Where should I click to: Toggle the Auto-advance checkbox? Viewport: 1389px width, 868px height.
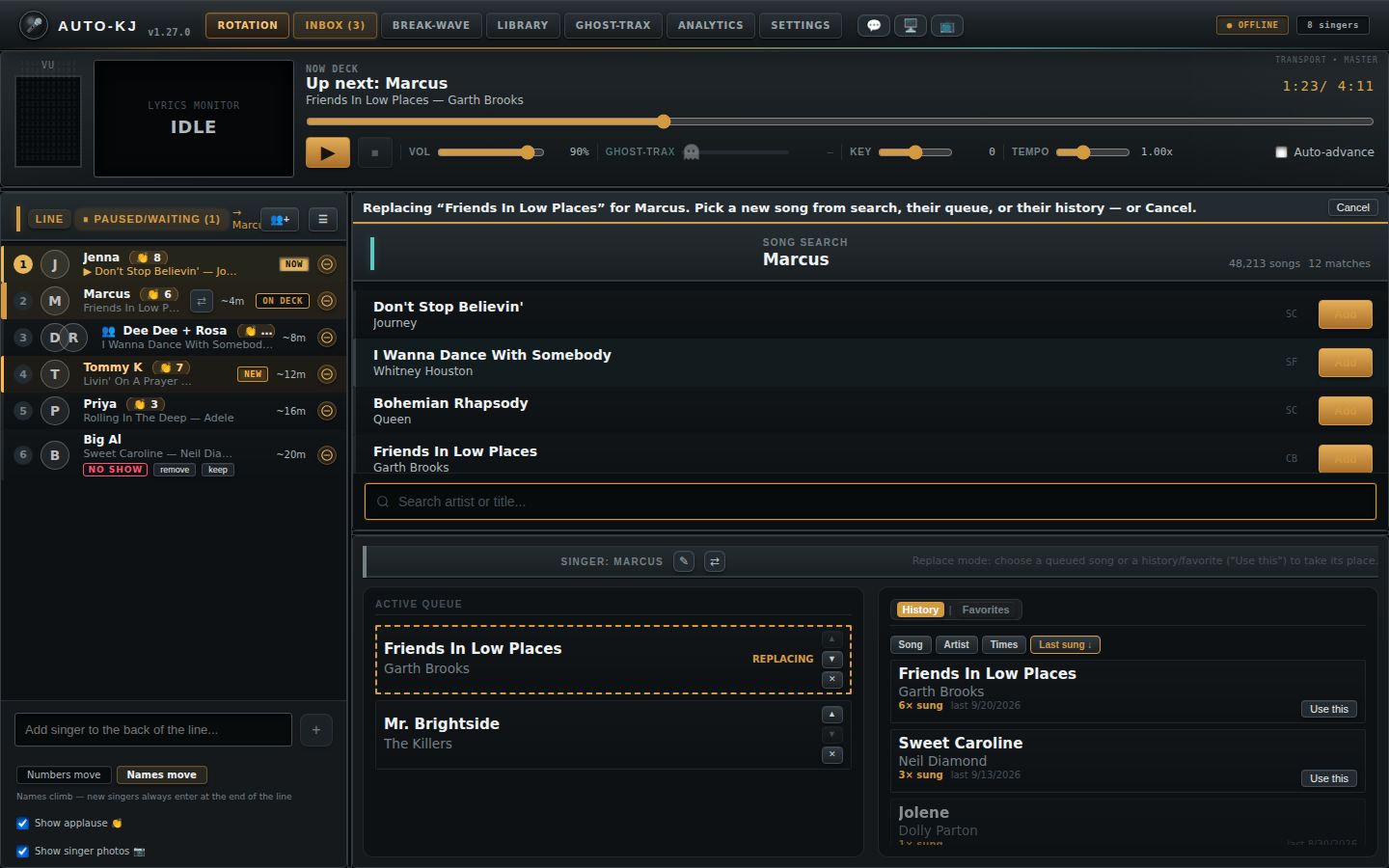(1281, 152)
